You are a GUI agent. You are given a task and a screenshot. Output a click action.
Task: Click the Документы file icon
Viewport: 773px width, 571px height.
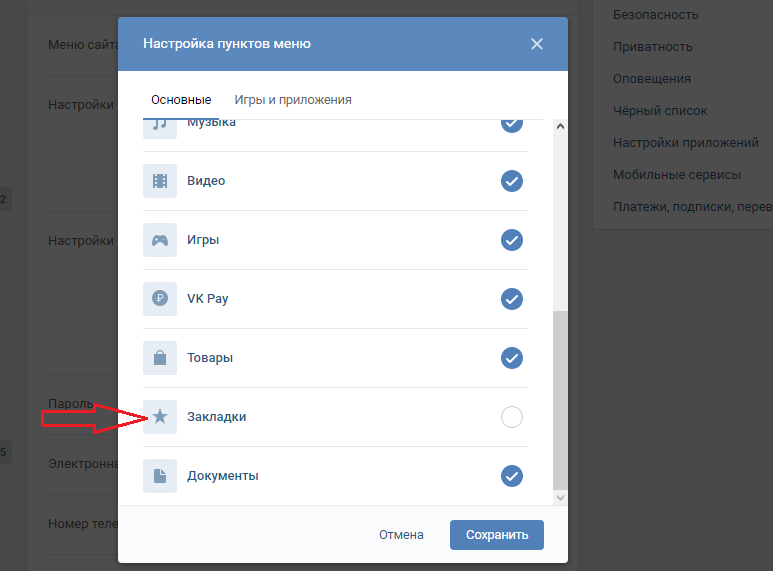[160, 476]
